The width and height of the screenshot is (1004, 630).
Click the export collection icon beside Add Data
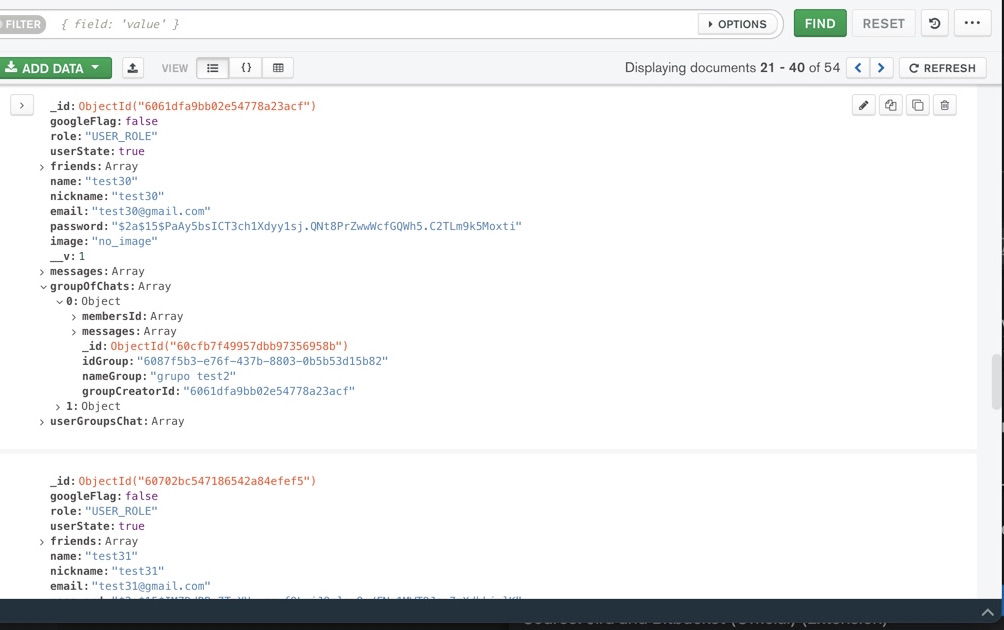132,68
